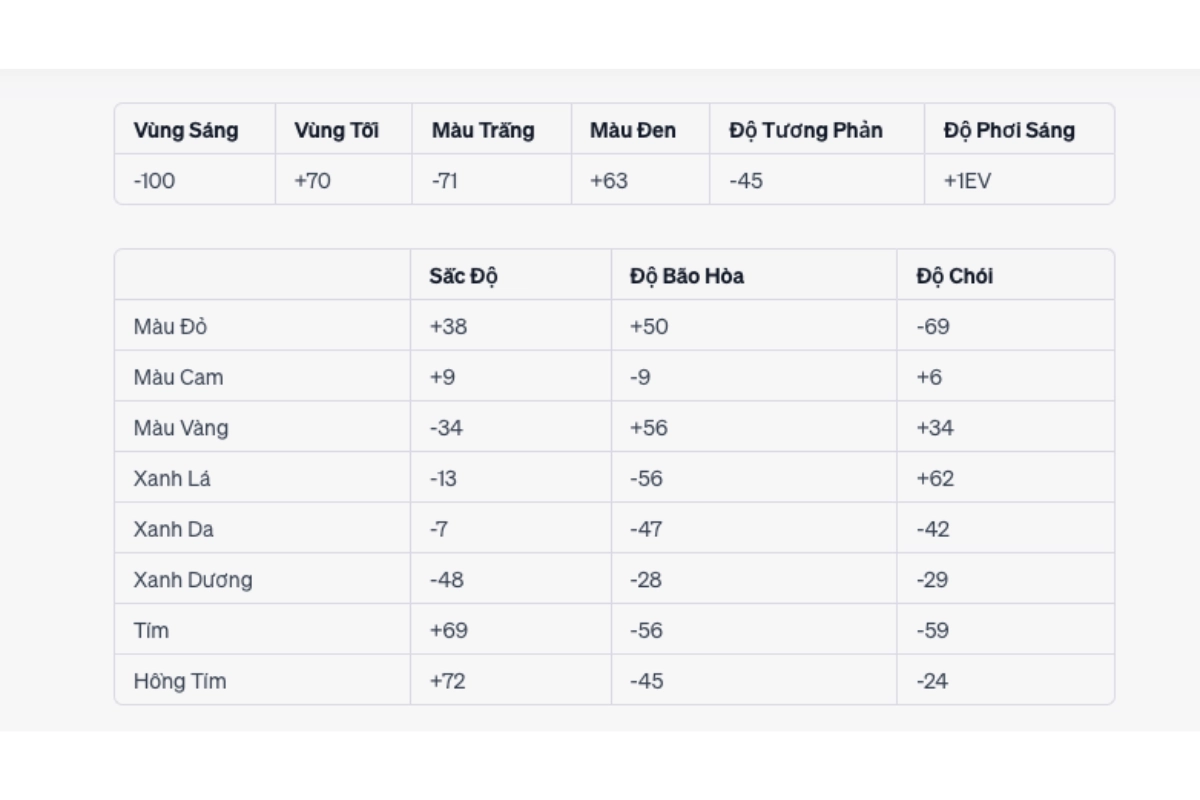Click the Màu Trắng column header
The width and height of the screenshot is (1200, 800).
pyautogui.click(x=483, y=130)
